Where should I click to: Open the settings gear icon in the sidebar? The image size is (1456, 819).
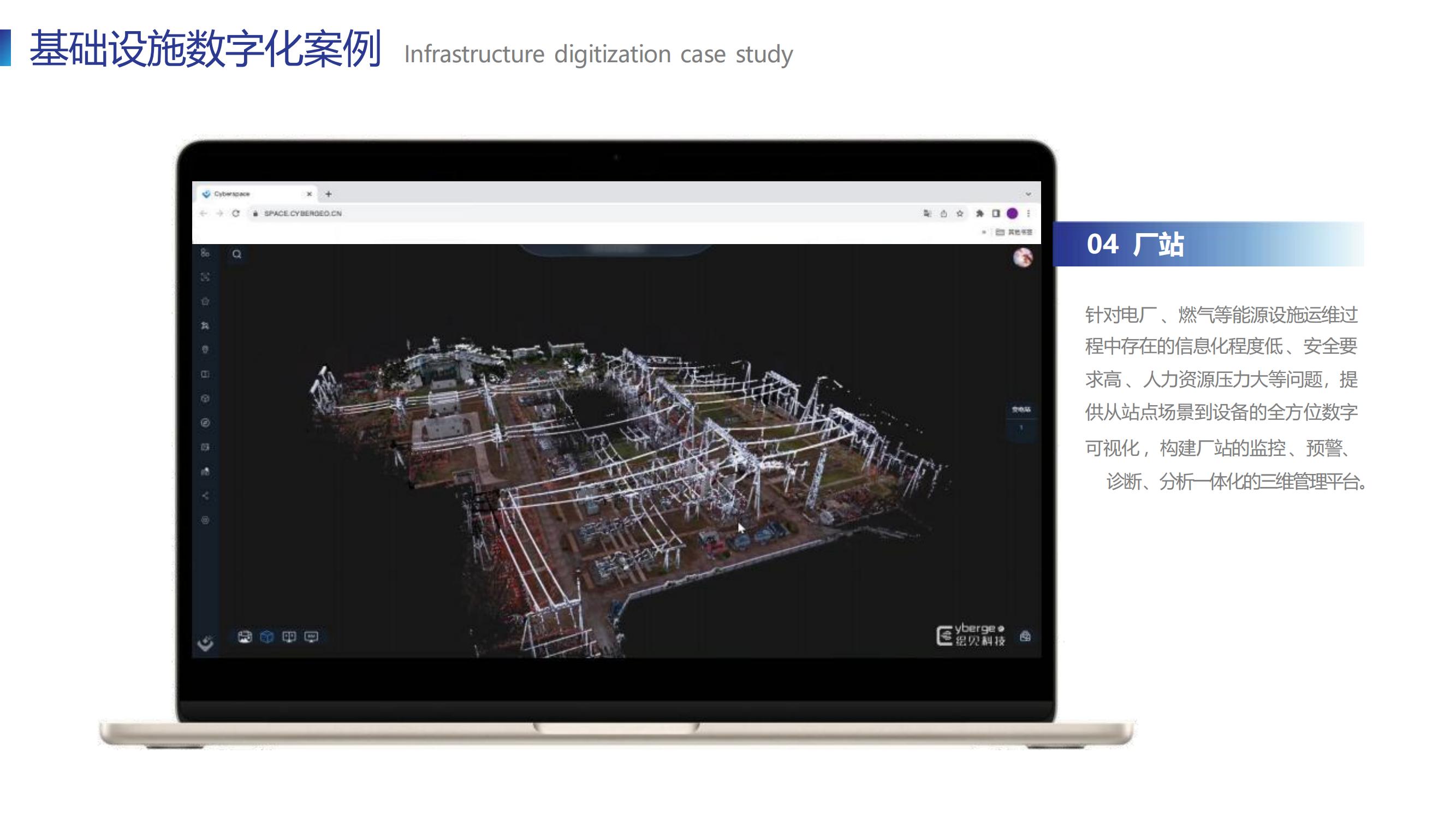tap(205, 520)
